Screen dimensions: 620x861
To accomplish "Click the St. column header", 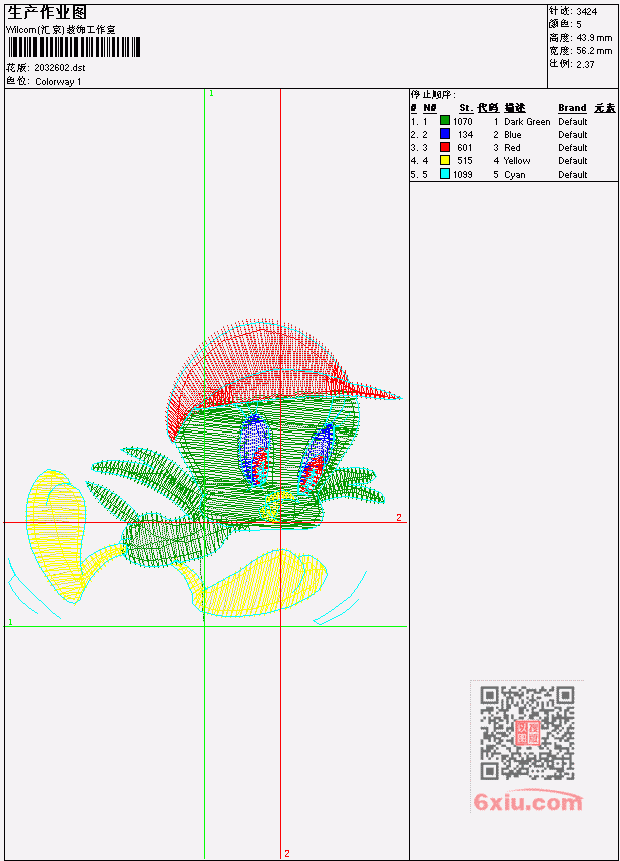I will pyautogui.click(x=466, y=108).
